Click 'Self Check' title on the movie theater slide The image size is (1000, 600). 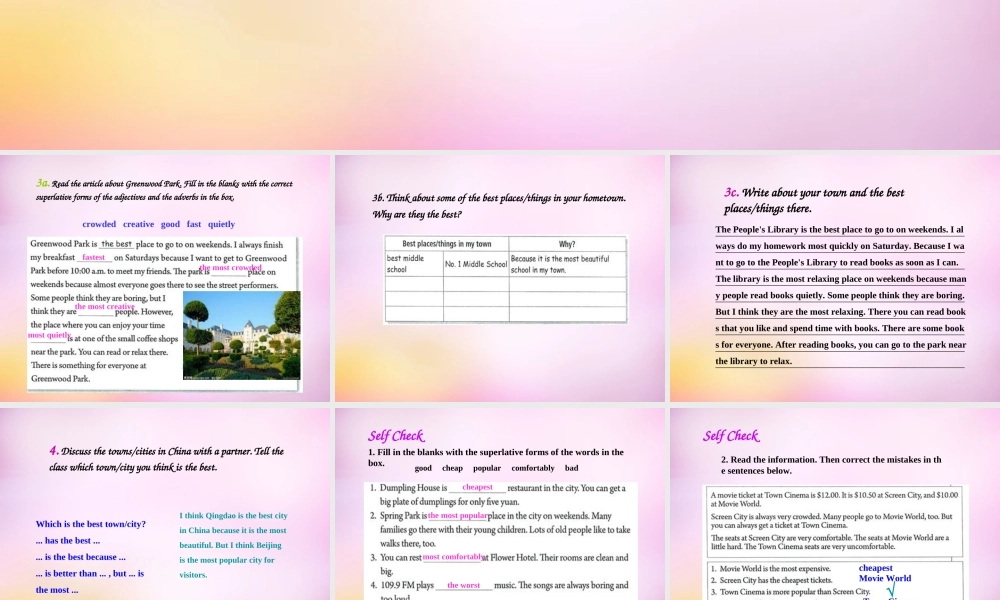[731, 436]
